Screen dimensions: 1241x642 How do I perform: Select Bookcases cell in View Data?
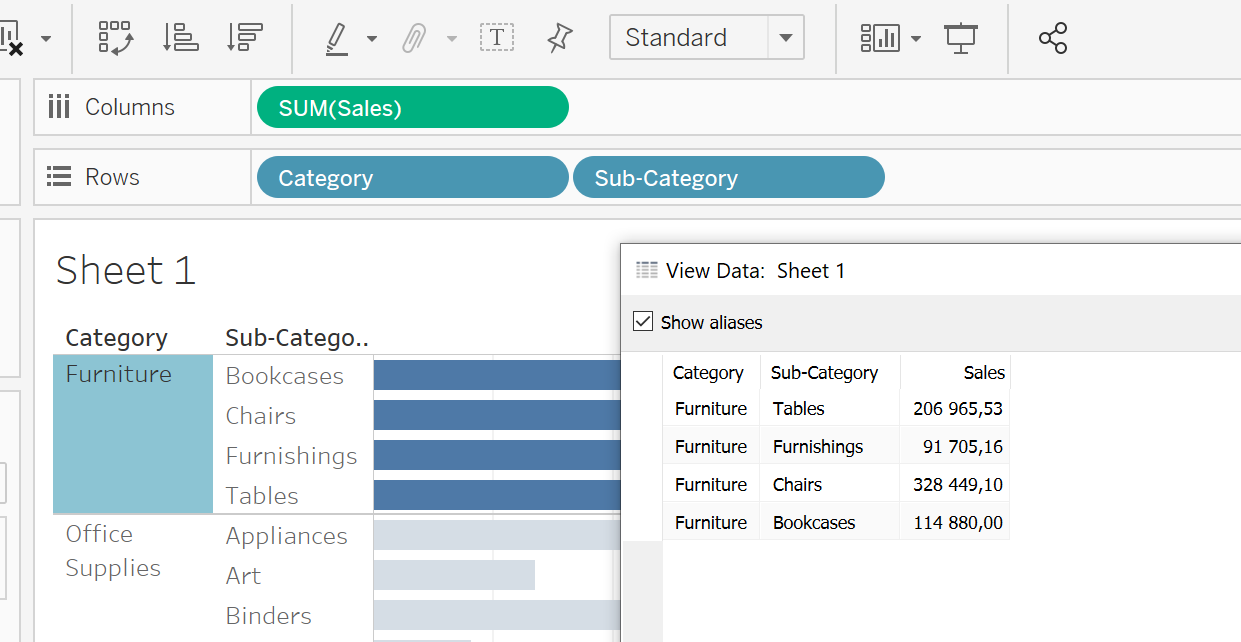coord(814,522)
